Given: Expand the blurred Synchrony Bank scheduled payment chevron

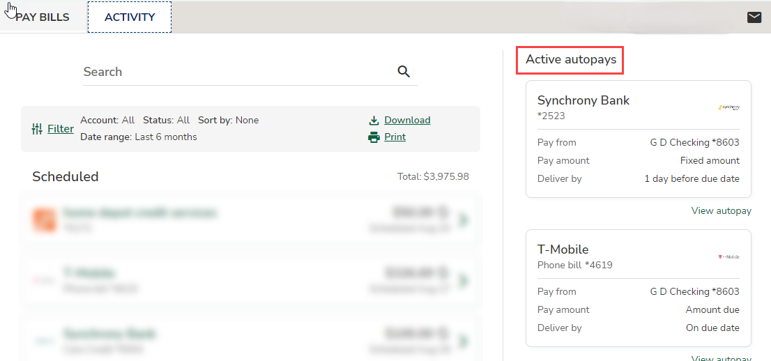Looking at the screenshot, I should point(463,341).
